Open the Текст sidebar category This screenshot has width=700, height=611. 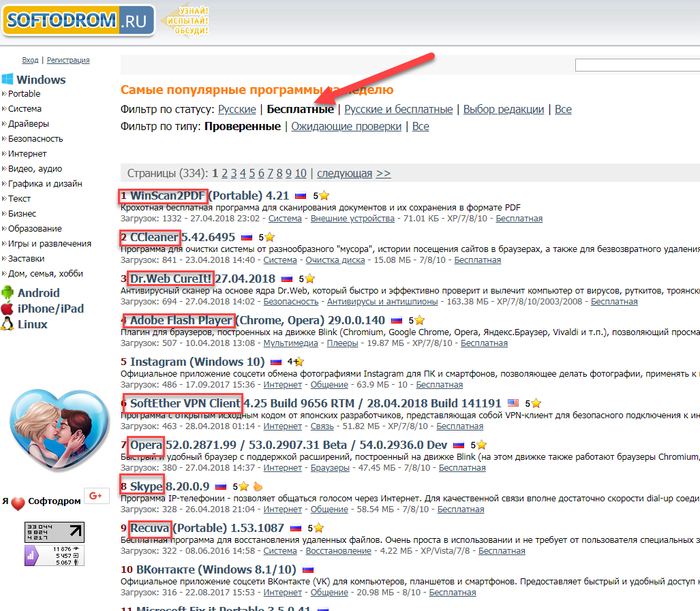(x=19, y=199)
